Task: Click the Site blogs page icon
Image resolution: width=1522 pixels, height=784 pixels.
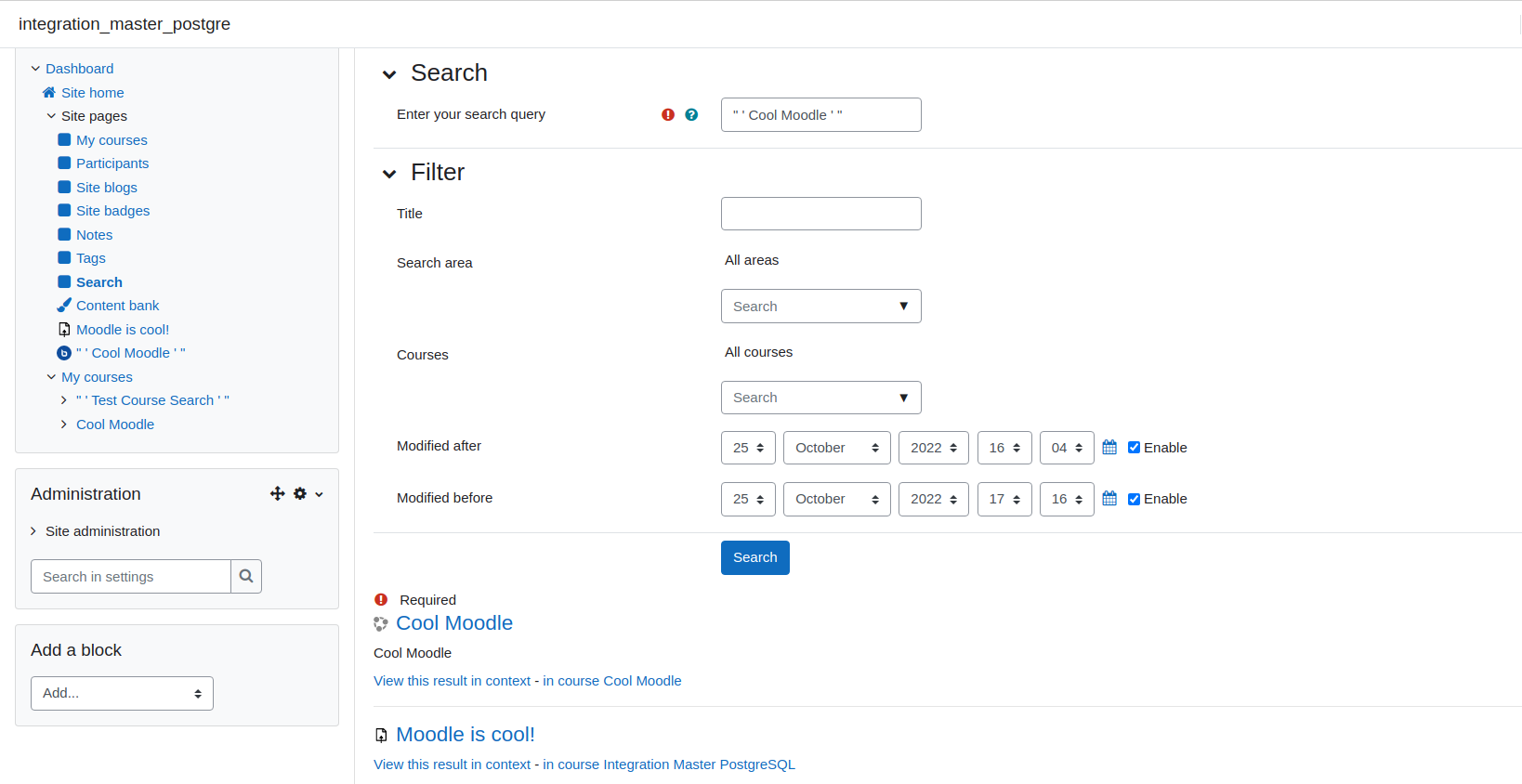Action: coord(64,187)
